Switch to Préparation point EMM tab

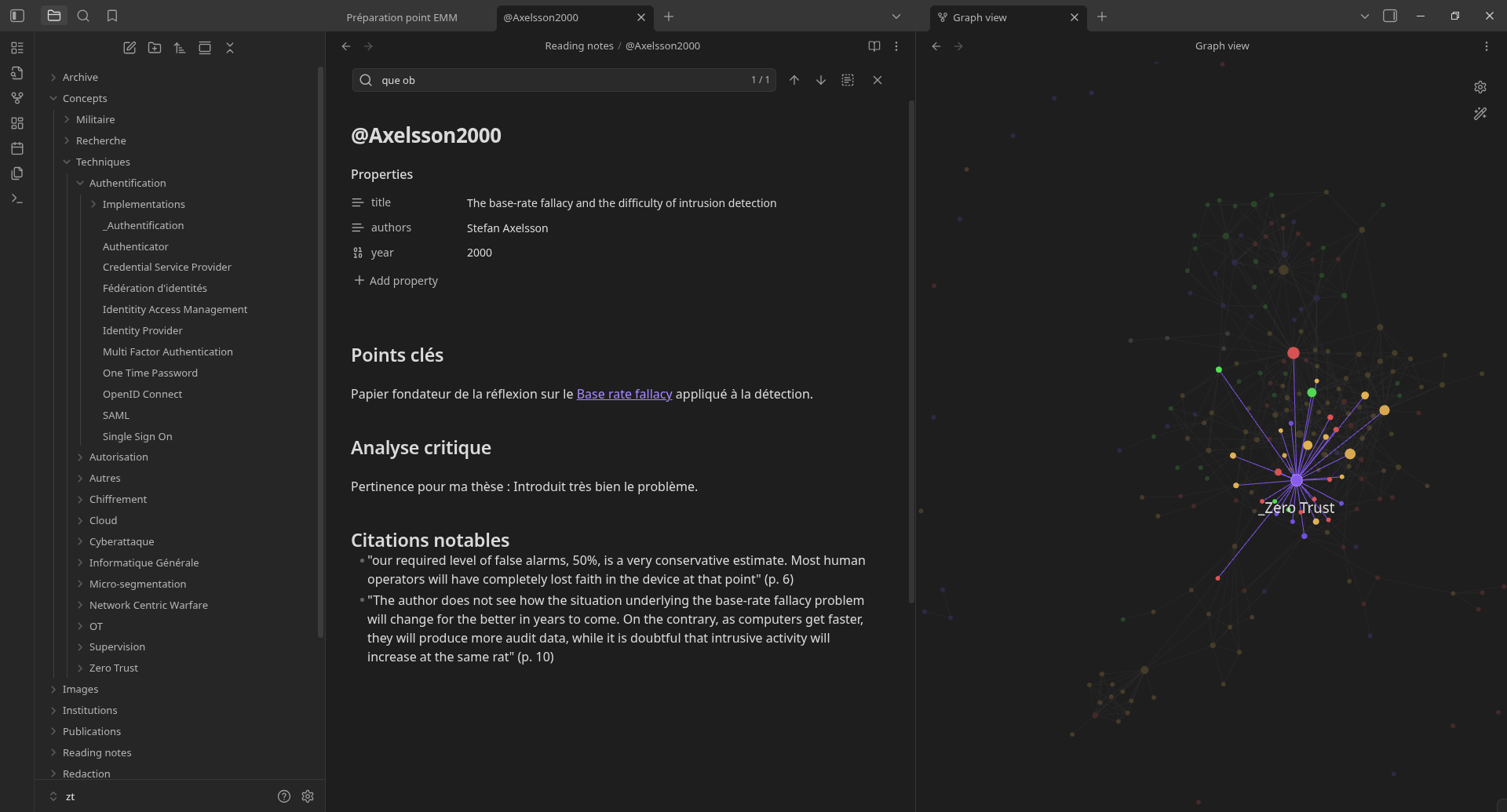(x=402, y=17)
